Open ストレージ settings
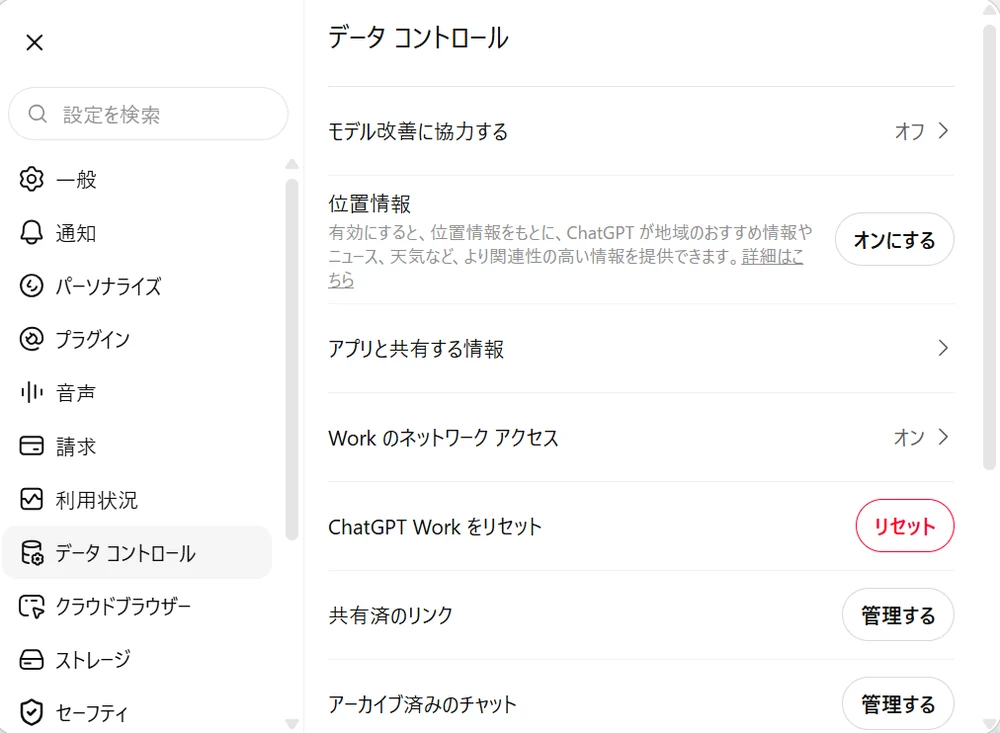The image size is (1000, 733). pyautogui.click(x=137, y=660)
